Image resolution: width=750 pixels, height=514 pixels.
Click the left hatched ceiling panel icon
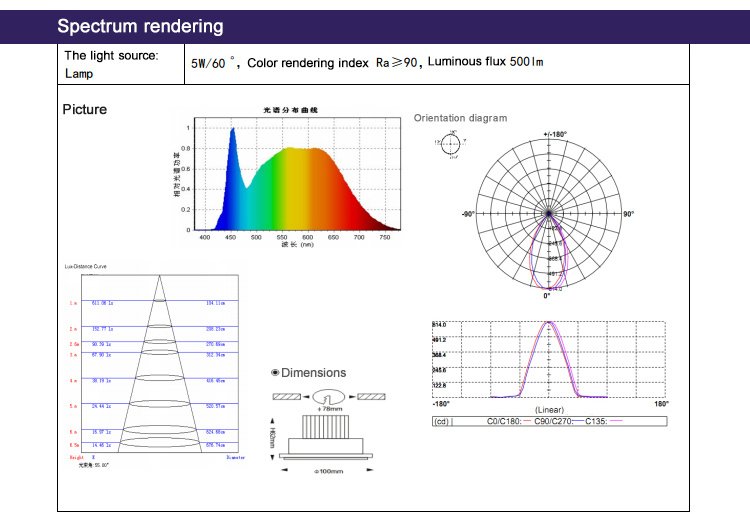tap(287, 396)
